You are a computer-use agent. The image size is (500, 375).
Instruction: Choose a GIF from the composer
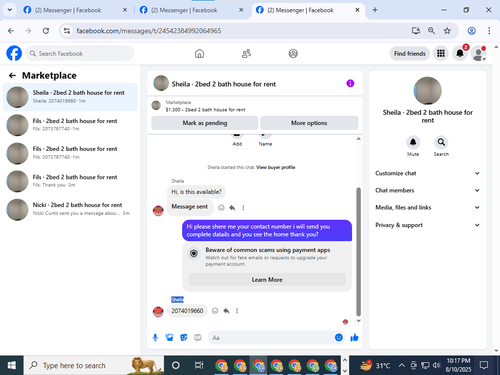point(198,338)
